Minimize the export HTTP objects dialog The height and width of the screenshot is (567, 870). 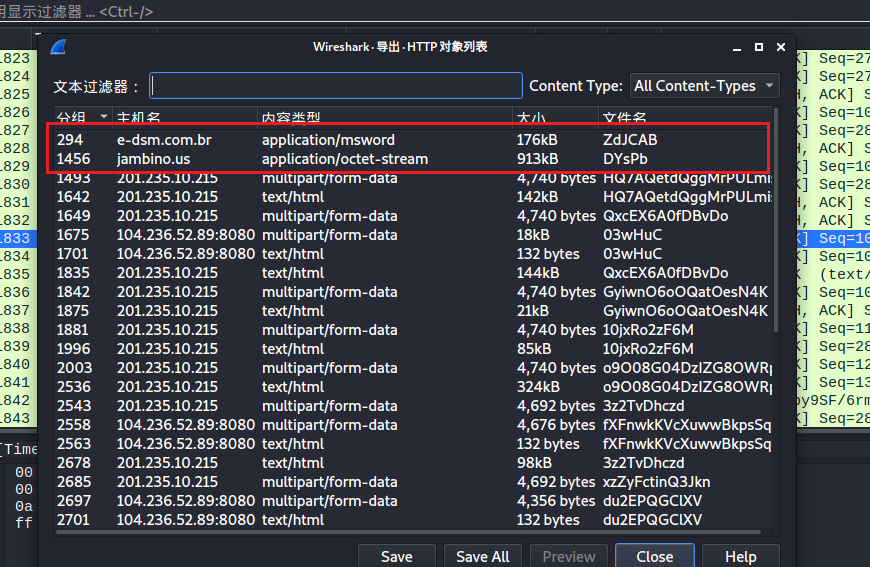tap(738, 47)
